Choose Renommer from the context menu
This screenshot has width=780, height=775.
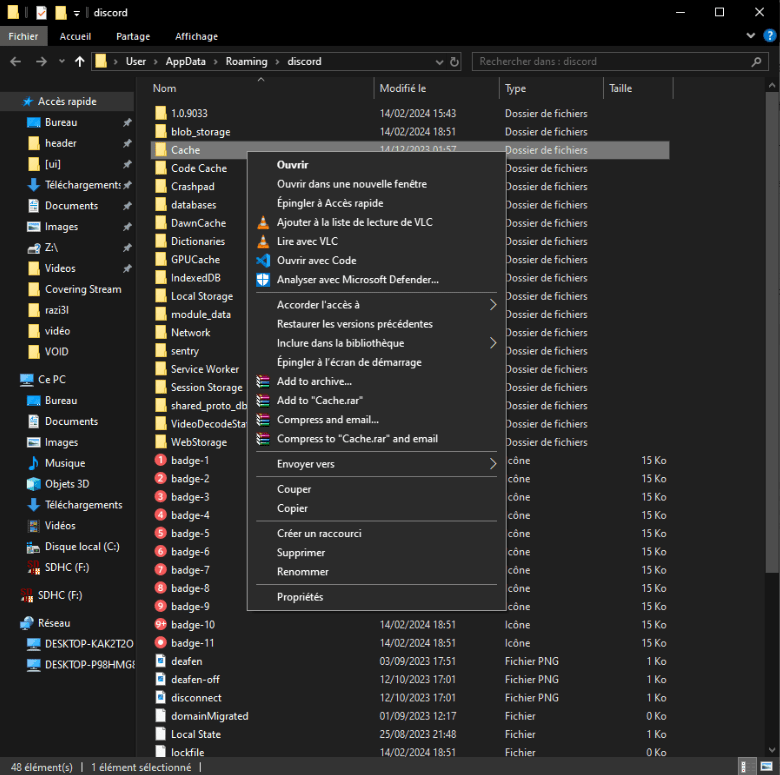(302, 572)
